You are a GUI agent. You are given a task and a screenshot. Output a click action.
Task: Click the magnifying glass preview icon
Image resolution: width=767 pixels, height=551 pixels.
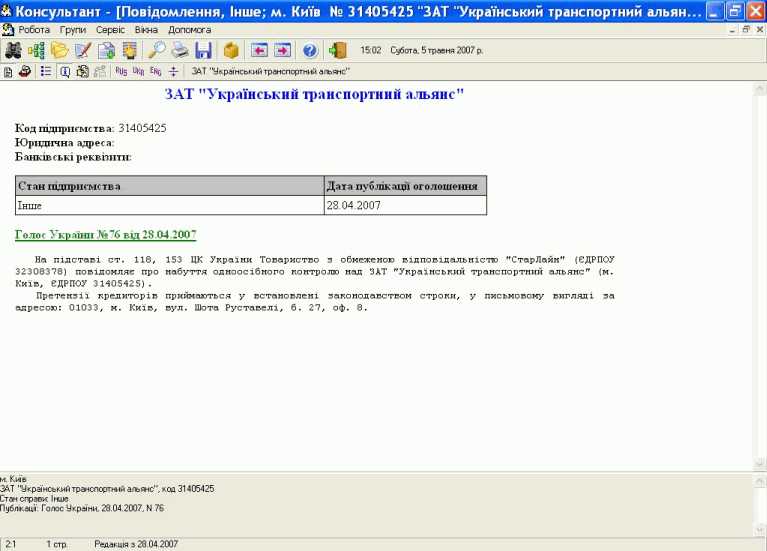click(157, 50)
